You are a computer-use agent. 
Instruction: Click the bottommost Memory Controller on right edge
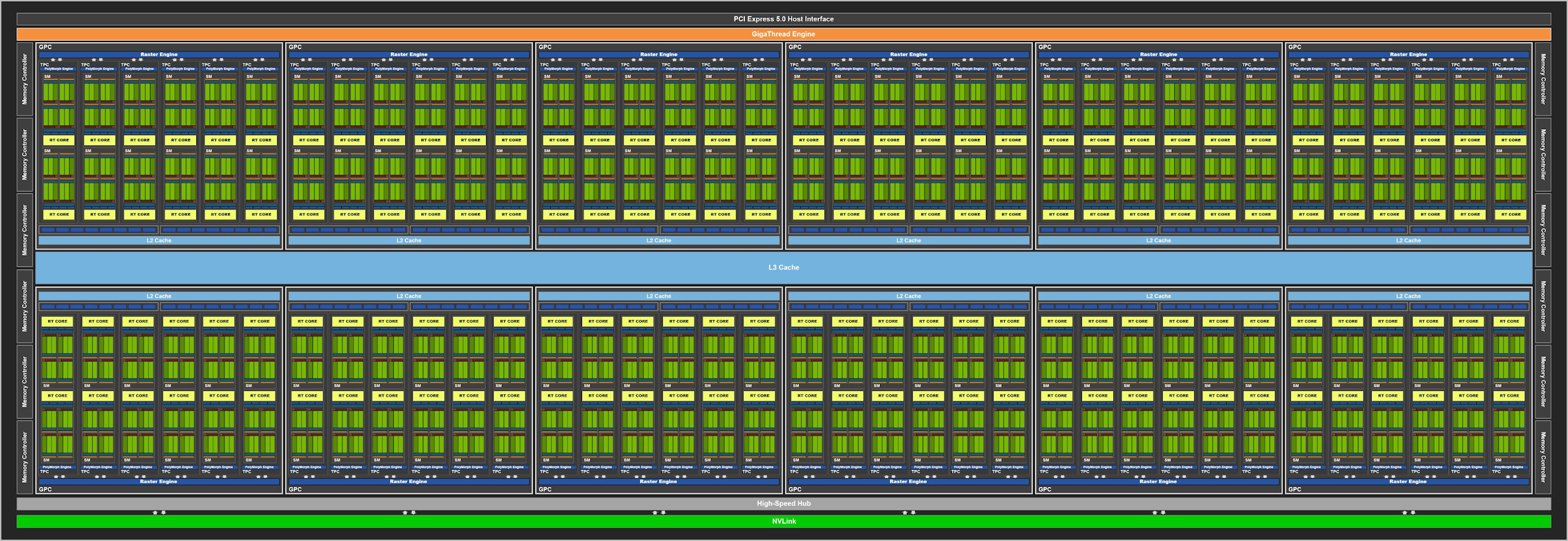[x=1543, y=457]
